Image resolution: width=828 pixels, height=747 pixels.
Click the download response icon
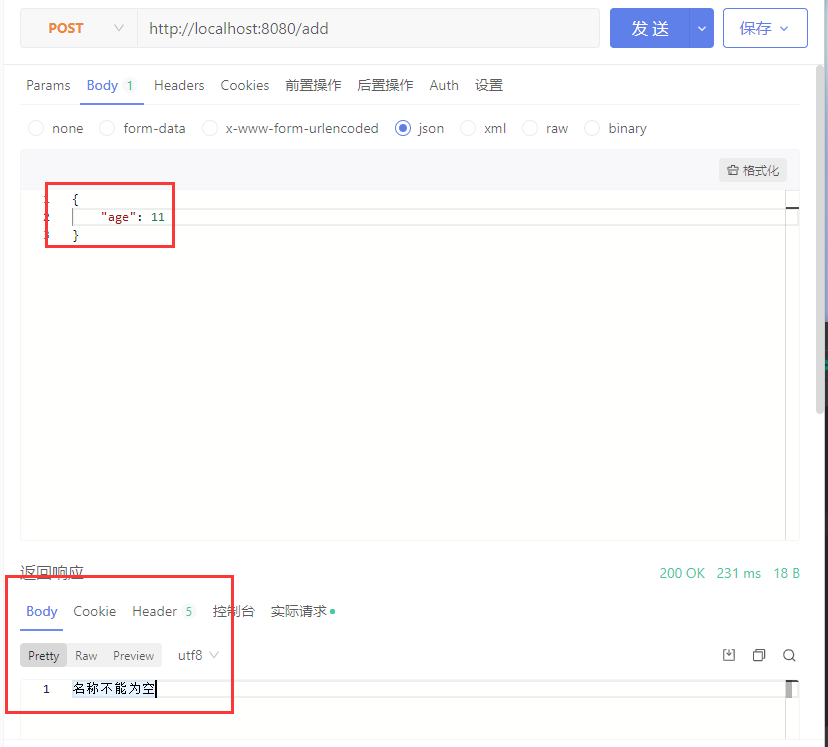pyautogui.click(x=729, y=655)
